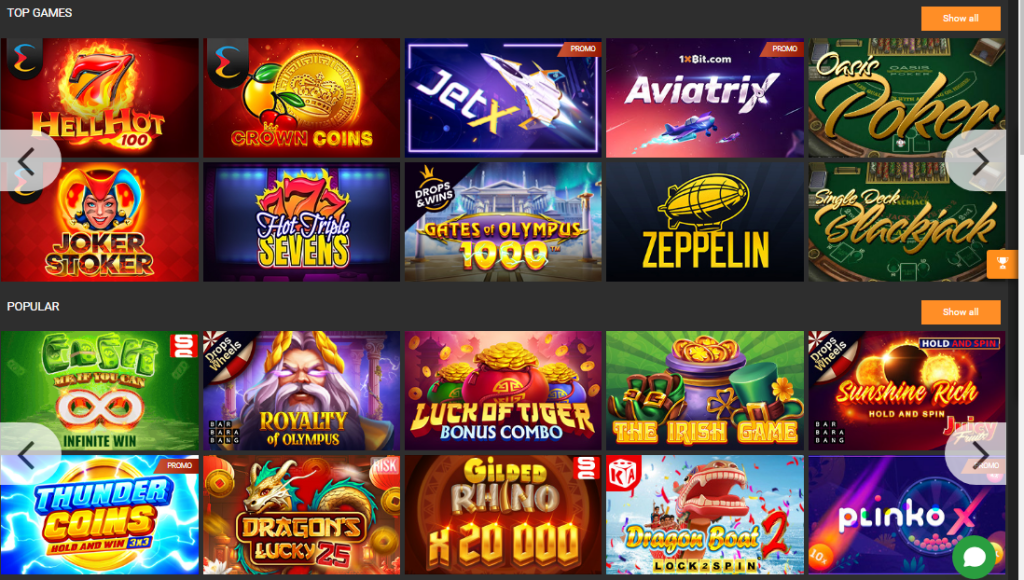1024x580 pixels.
Task: Go to next Top Games carousel arrow
Action: pyautogui.click(x=978, y=161)
